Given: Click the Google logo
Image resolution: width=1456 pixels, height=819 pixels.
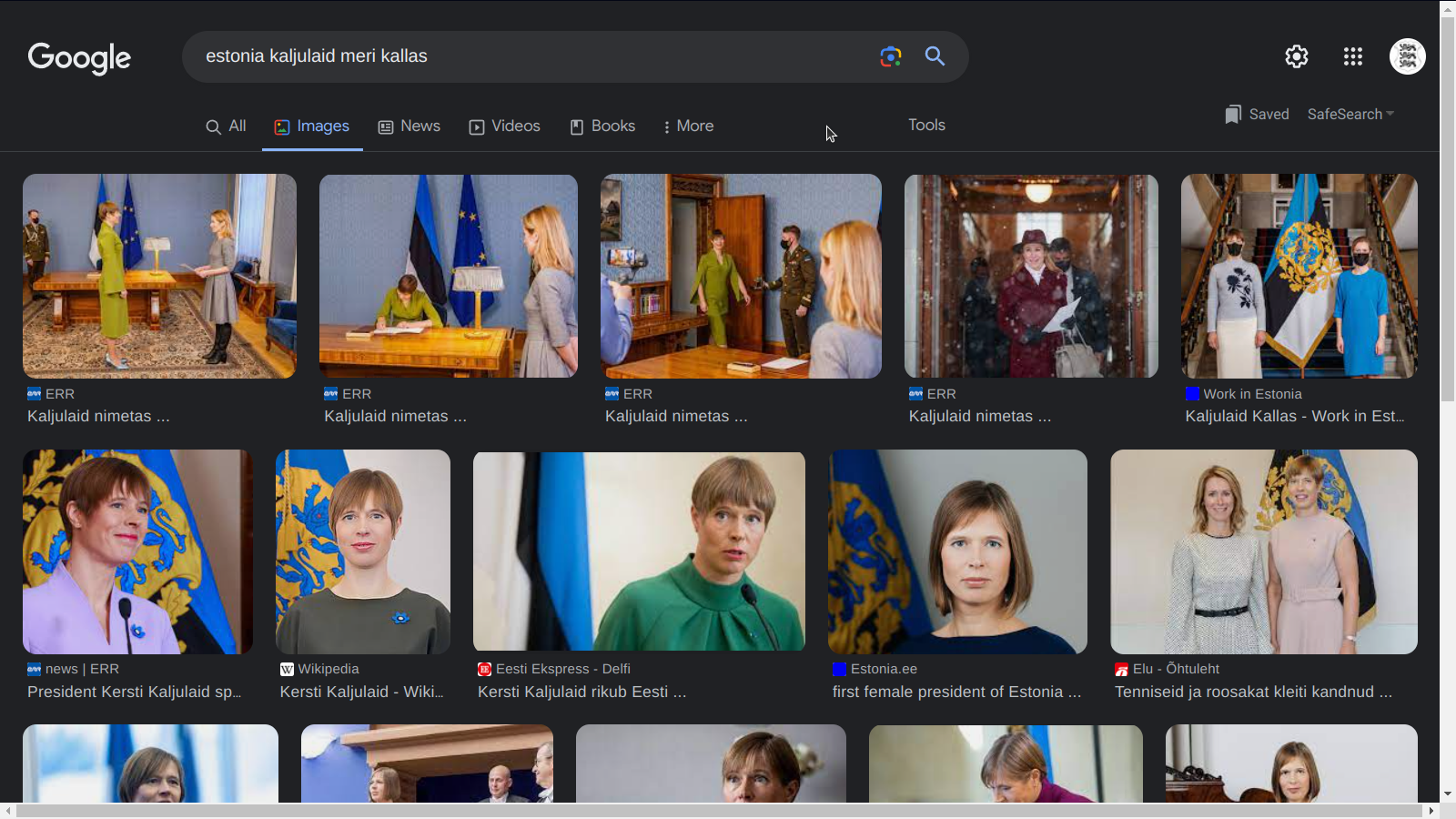Looking at the screenshot, I should (x=79, y=57).
